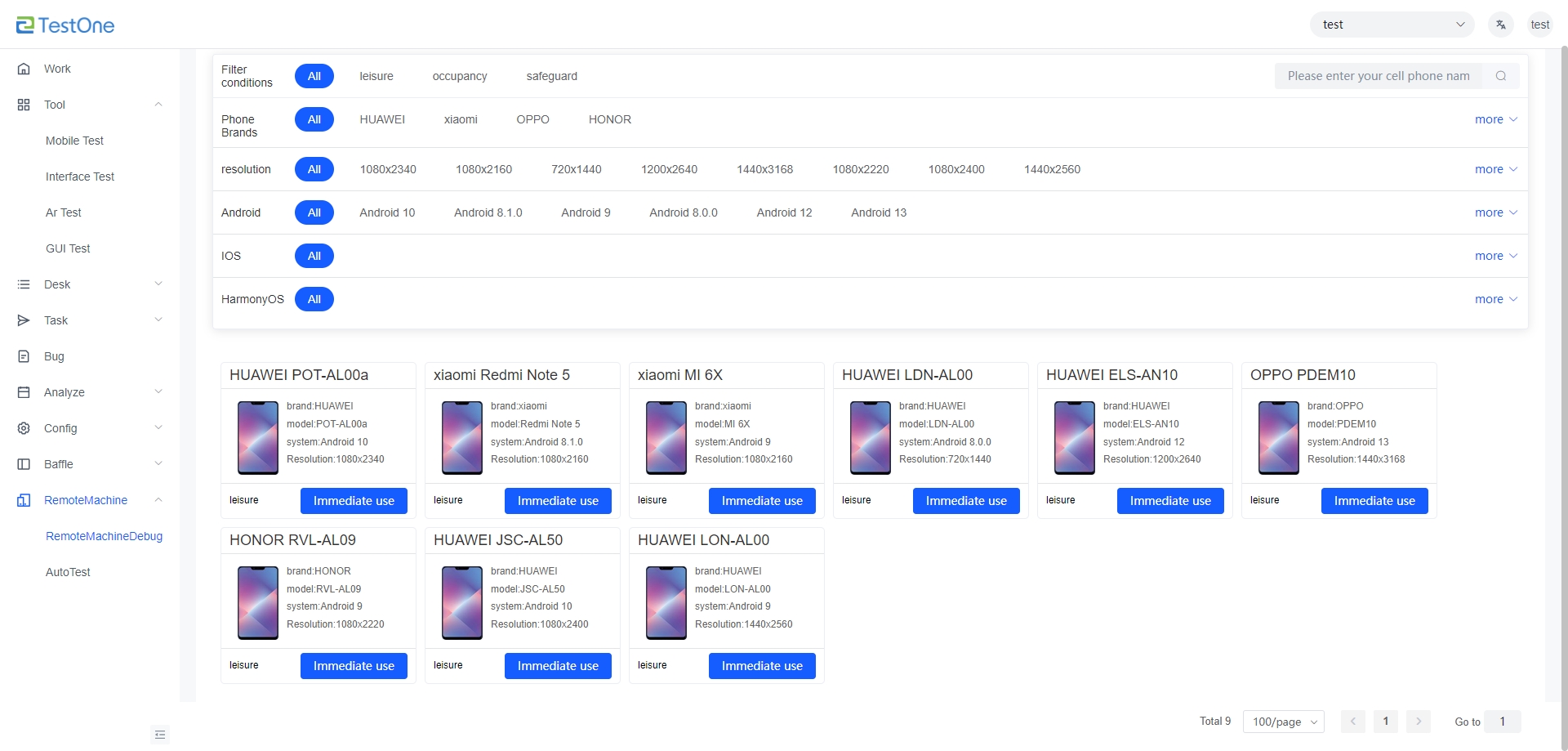Screen dimensions: 1568x751
Task: Select All in Filter conditions row
Action: (x=314, y=76)
